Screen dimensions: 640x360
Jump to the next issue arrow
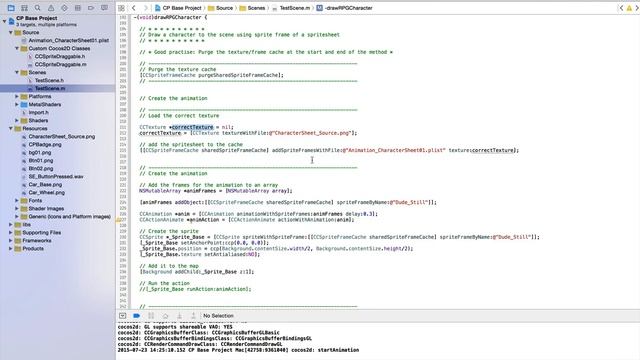click(x=636, y=8)
